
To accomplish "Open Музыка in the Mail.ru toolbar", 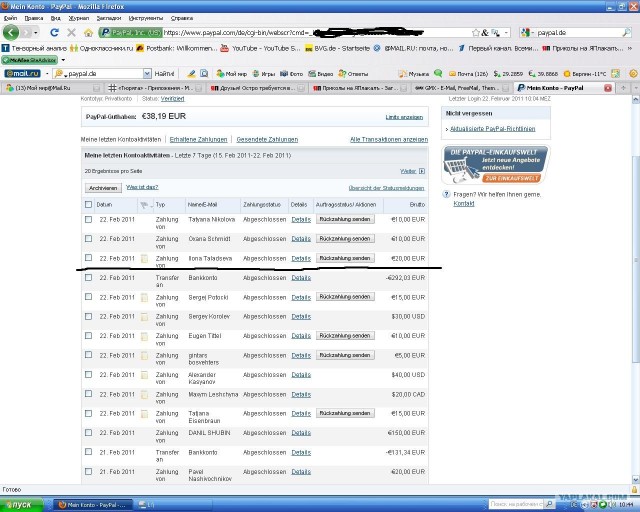I will [x=414, y=73].
